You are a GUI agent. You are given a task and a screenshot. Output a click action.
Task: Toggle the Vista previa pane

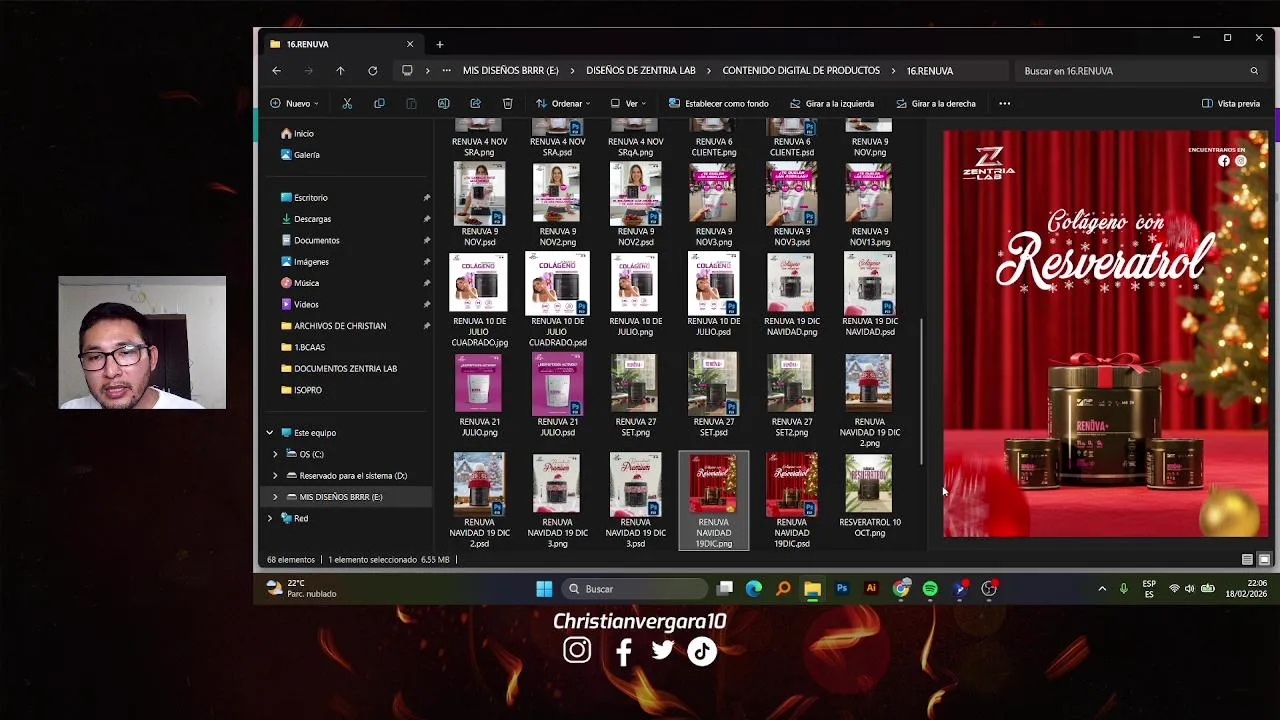point(1231,103)
